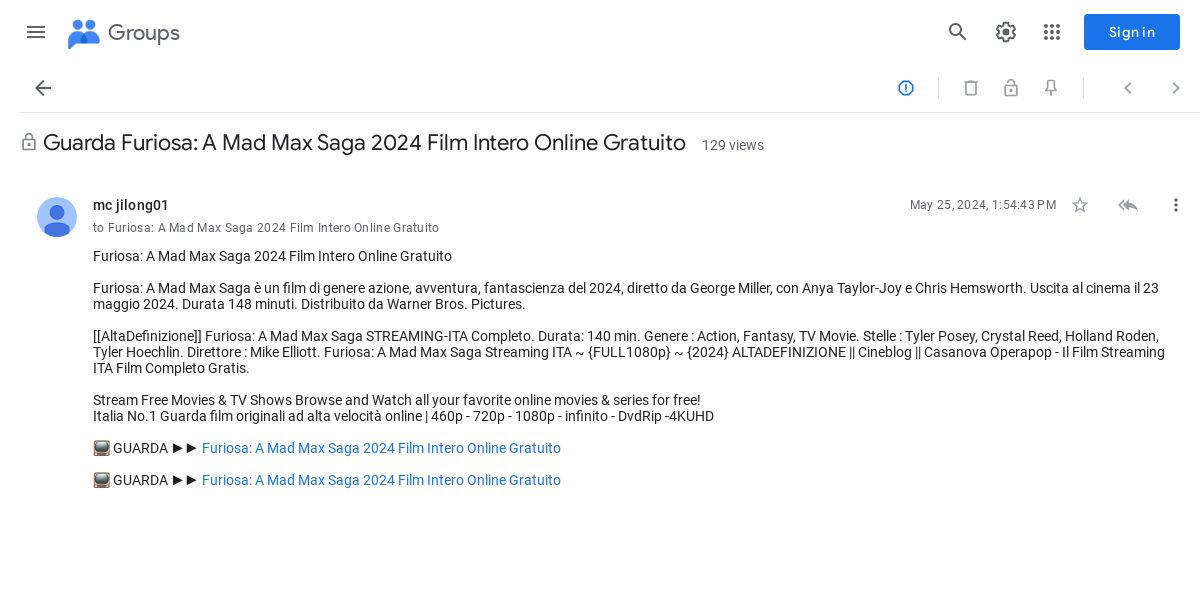Open the settings gear
The height and width of the screenshot is (600, 1200).
[1006, 32]
